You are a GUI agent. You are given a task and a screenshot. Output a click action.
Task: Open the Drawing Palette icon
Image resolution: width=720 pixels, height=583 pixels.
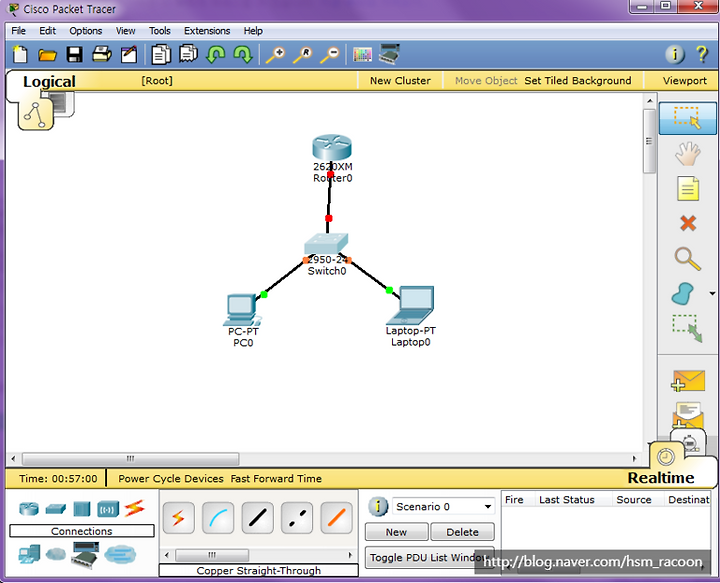coord(362,55)
